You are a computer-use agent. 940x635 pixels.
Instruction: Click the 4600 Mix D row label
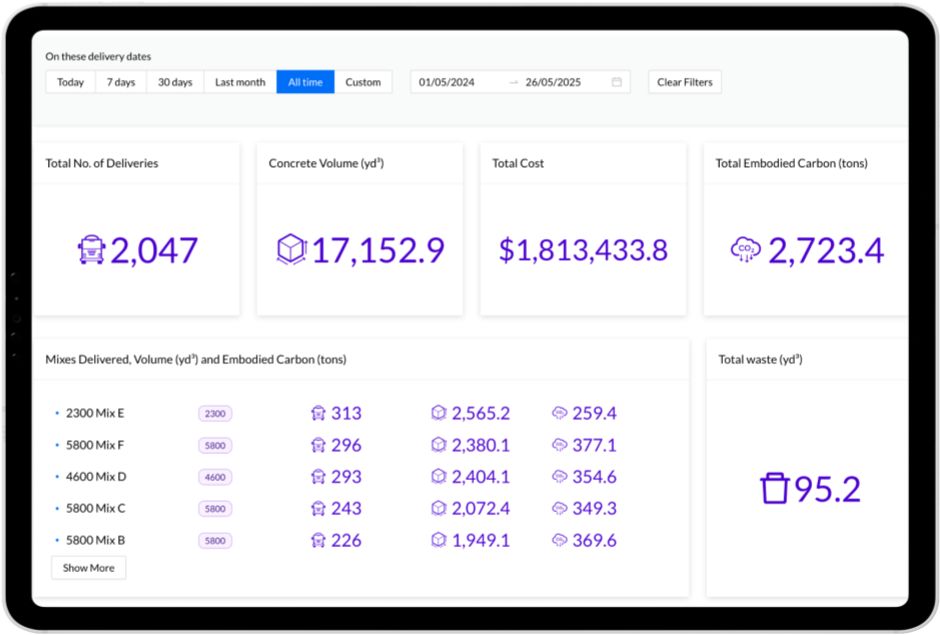96,477
